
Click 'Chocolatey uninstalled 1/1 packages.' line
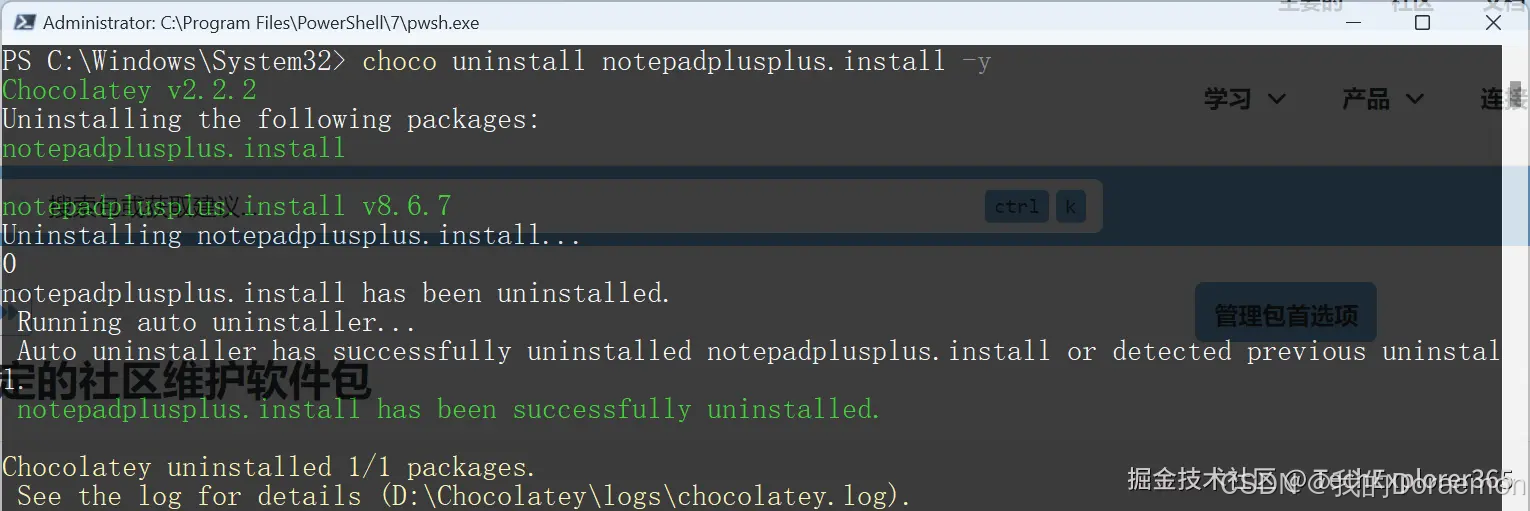click(269, 467)
